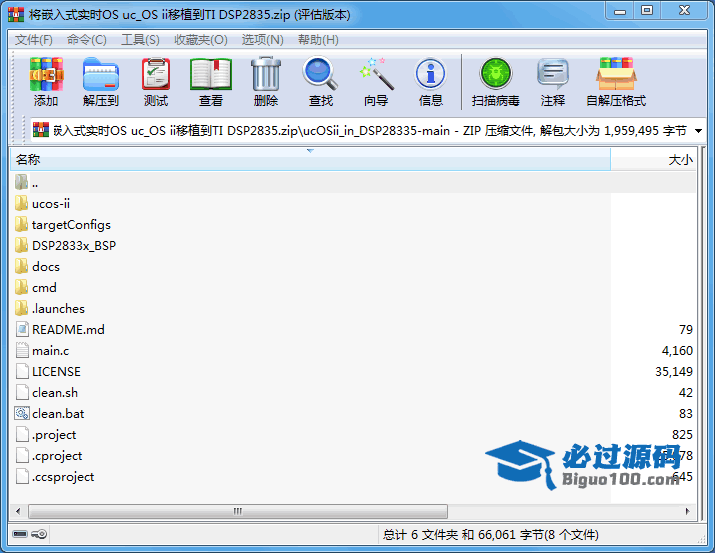Select the targetConfigs folder icon
715x553 pixels.
[21, 224]
